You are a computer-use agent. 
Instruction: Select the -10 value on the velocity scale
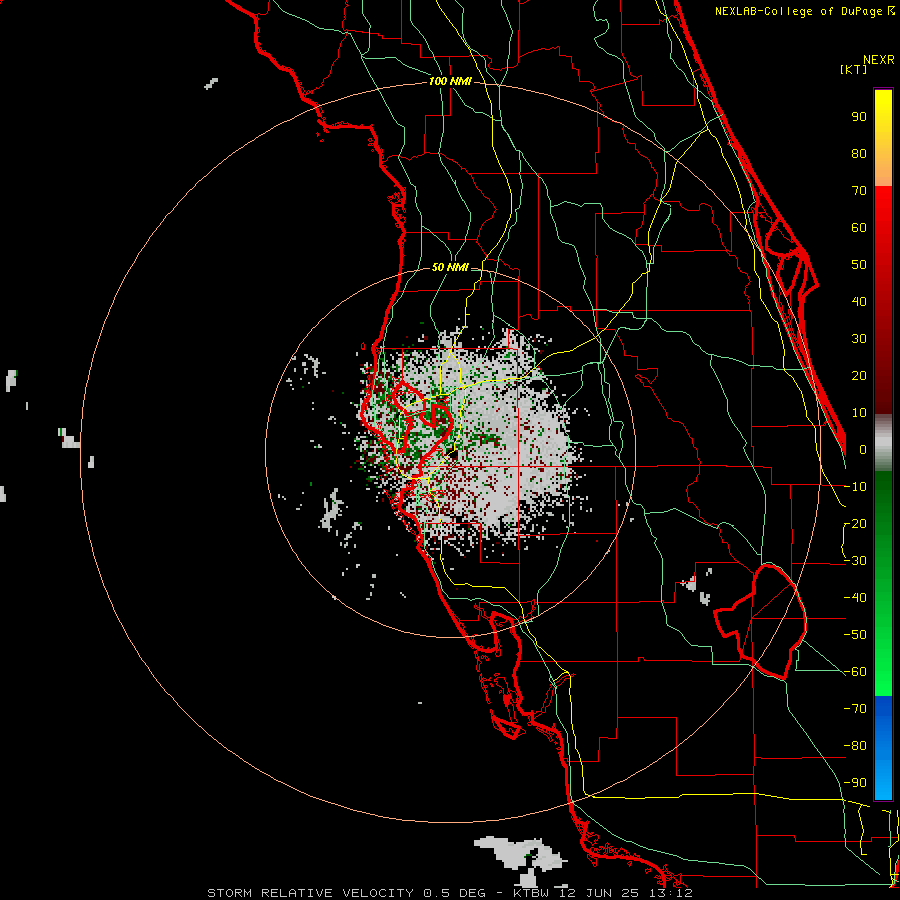[x=855, y=487]
